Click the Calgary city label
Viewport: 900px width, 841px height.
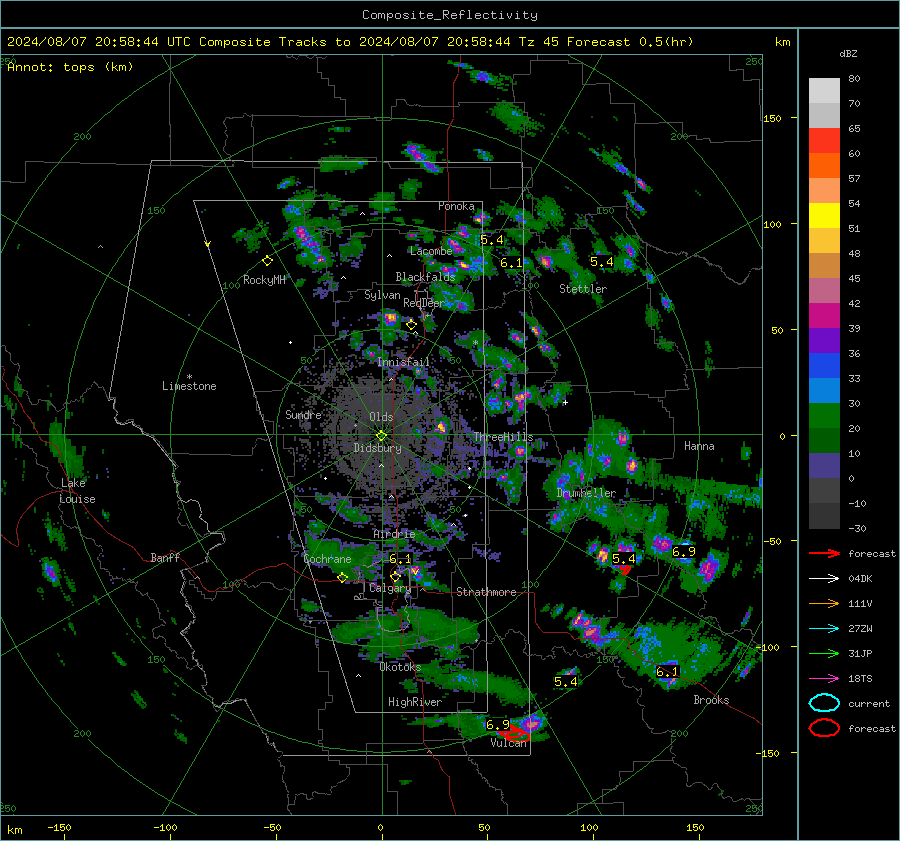[x=390, y=588]
